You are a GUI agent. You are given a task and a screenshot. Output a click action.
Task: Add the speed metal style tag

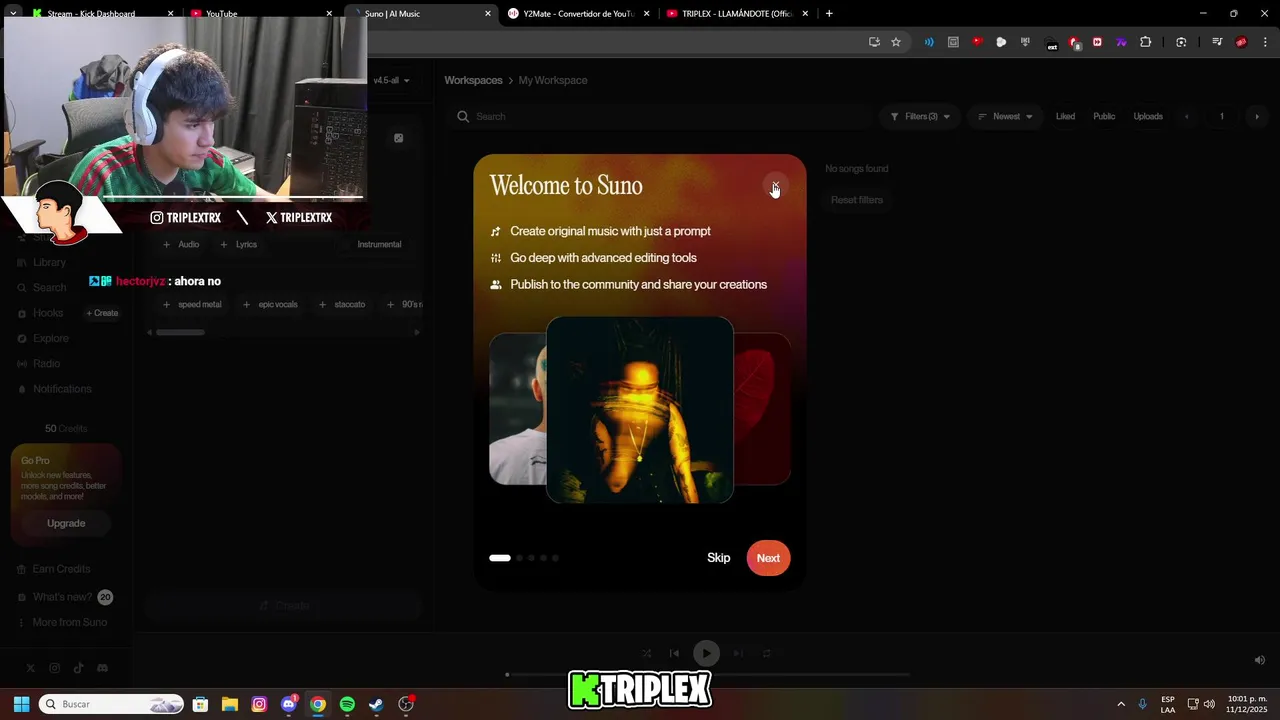[x=192, y=304]
